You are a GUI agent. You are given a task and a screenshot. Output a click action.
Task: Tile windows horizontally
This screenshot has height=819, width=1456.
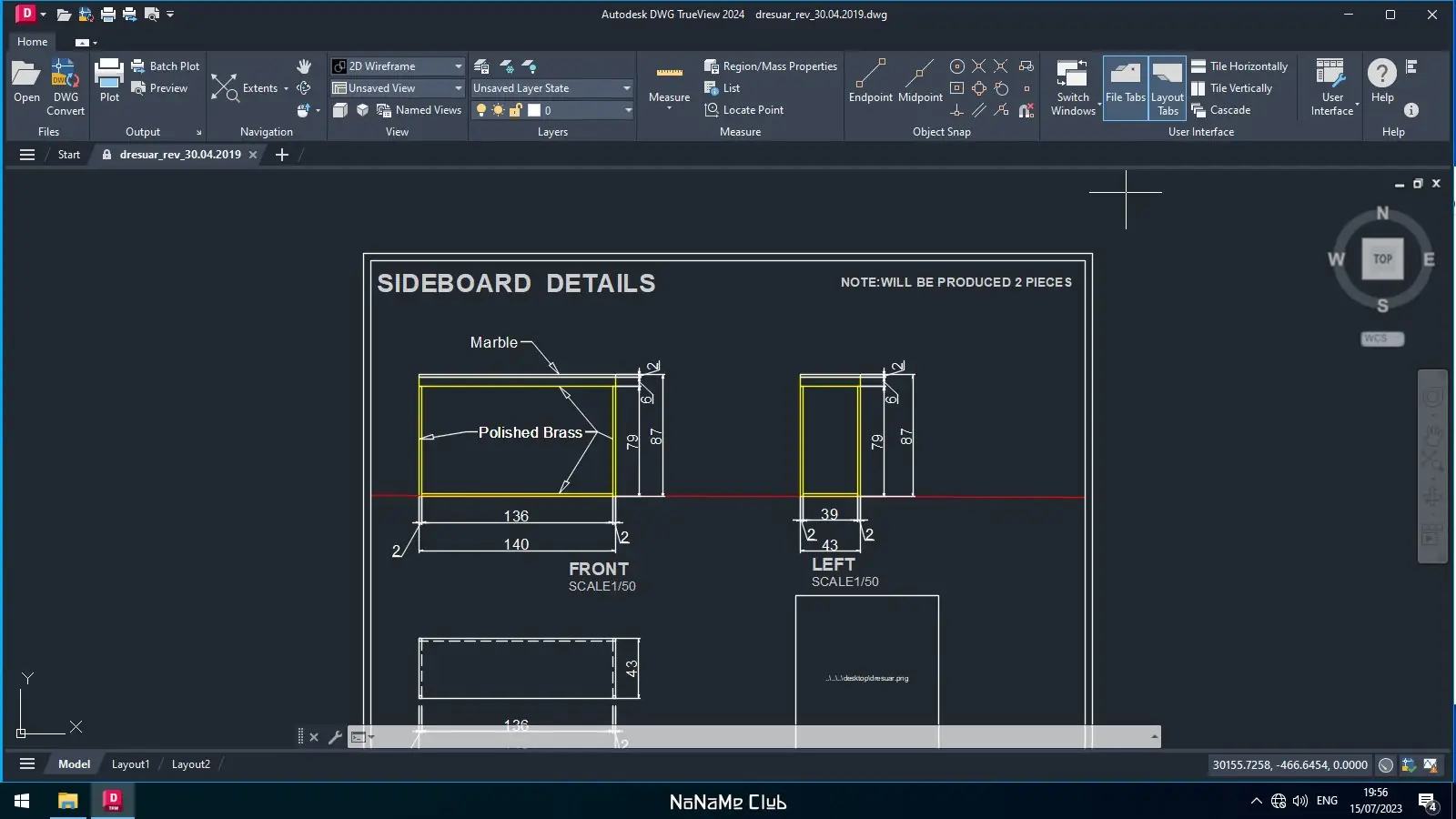1239,66
